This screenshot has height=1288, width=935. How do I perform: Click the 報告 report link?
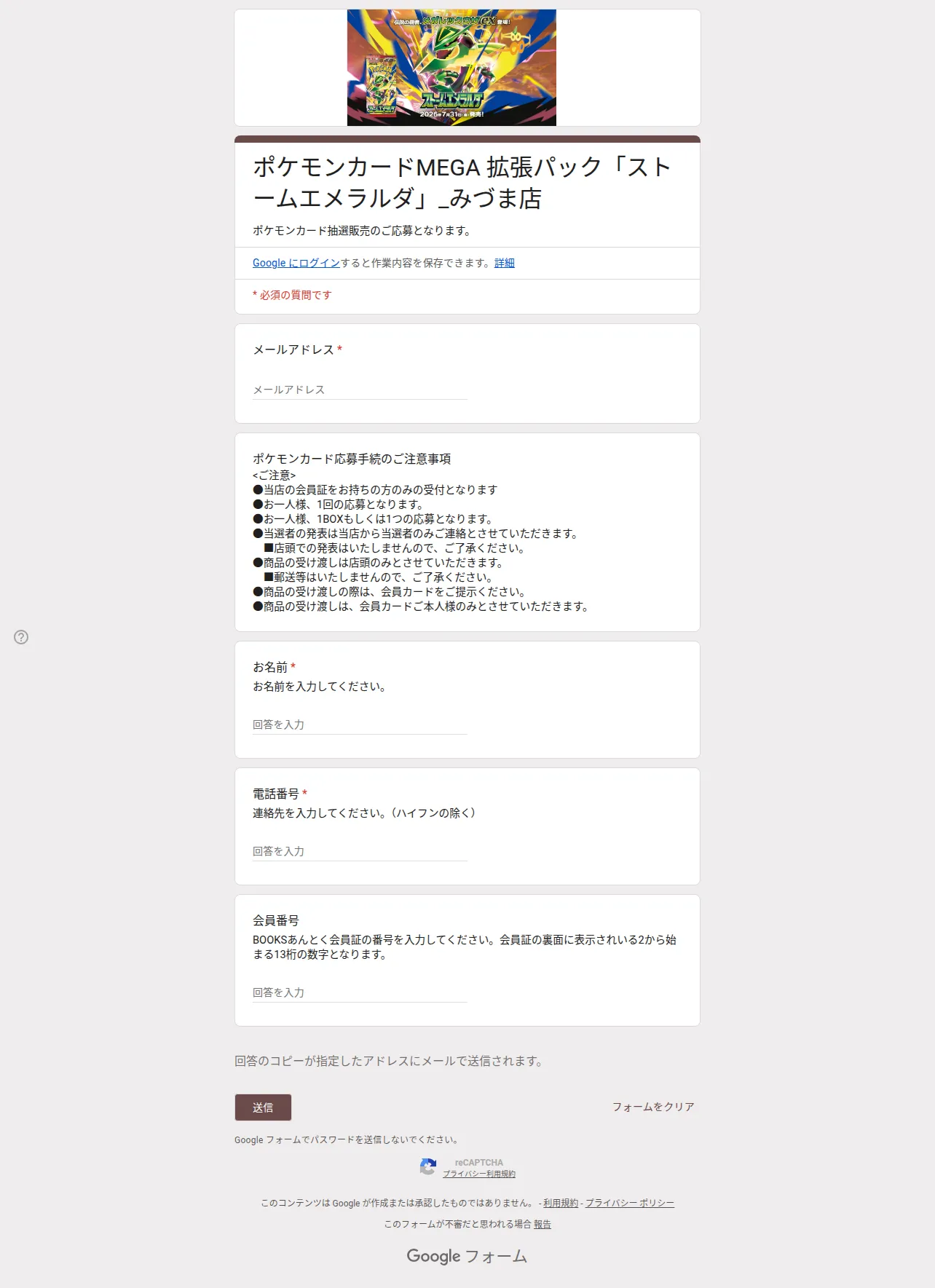tap(543, 1224)
